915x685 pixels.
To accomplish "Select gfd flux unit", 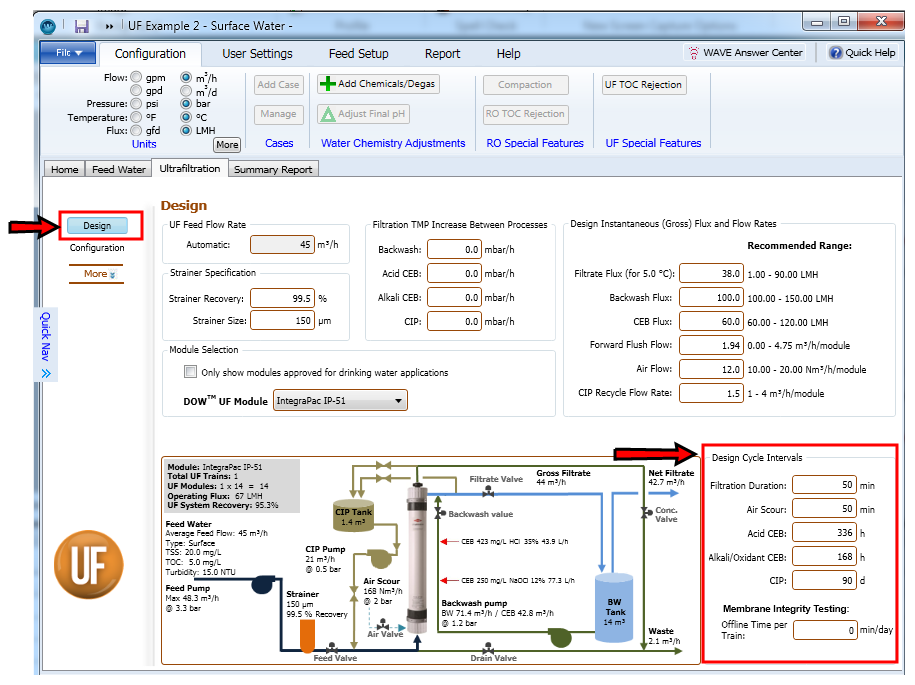I will pos(136,130).
